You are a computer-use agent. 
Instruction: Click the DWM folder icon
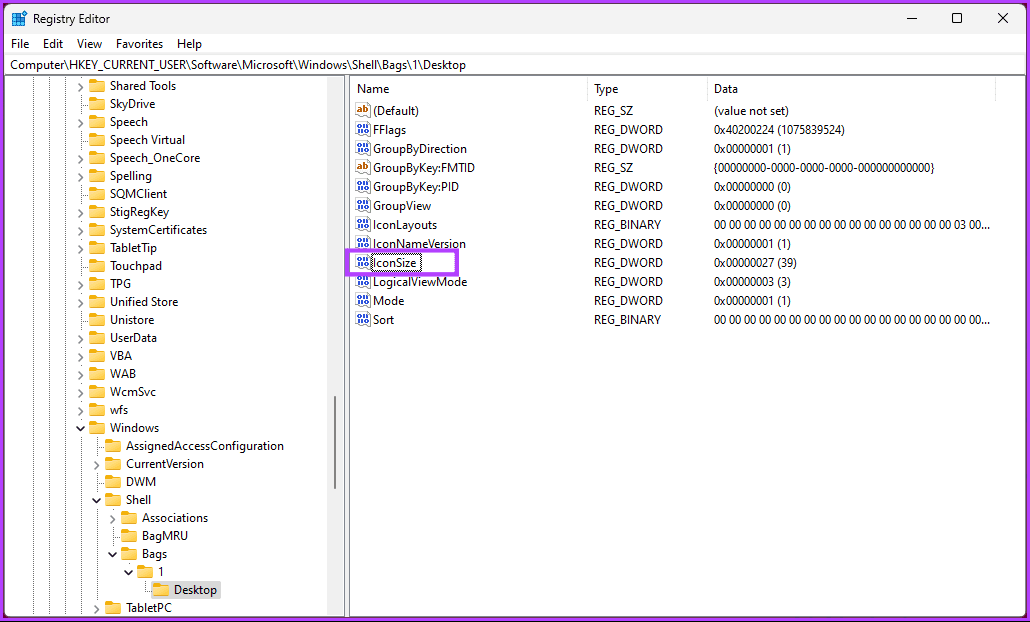[114, 481]
